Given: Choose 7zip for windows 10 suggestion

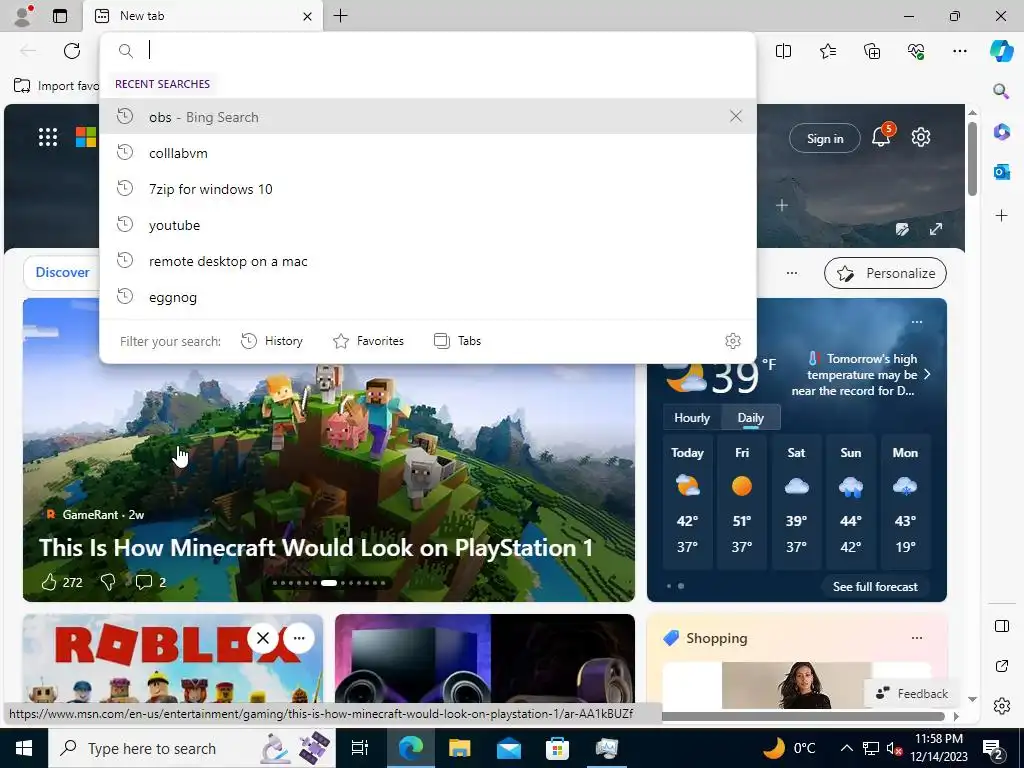Looking at the screenshot, I should point(428,189).
